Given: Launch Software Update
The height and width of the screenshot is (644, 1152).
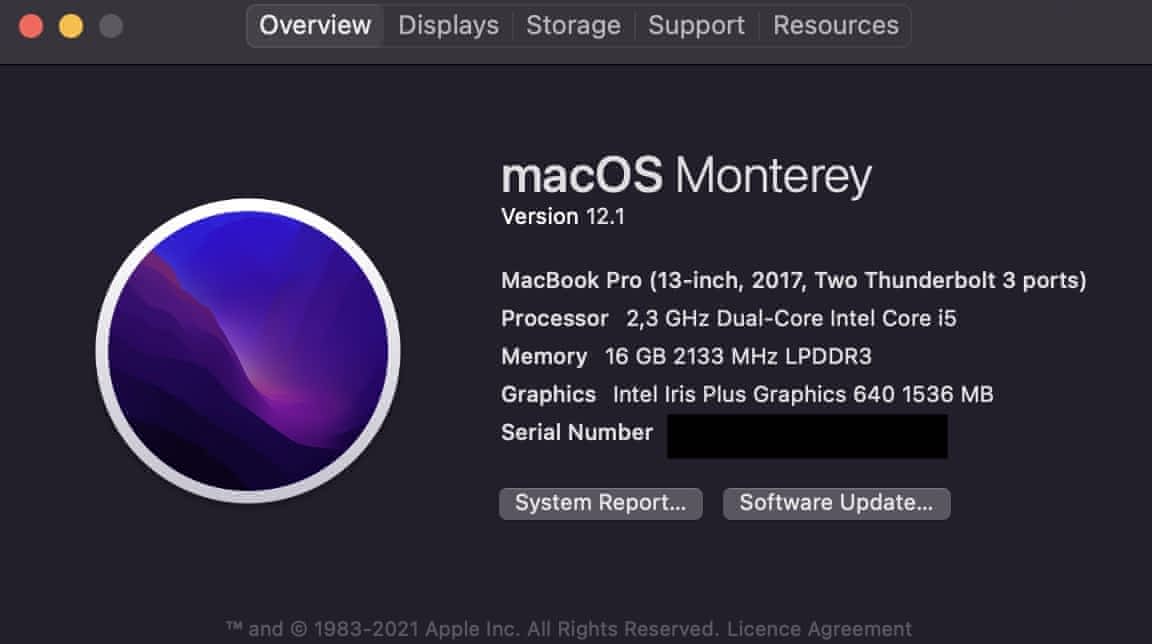Looking at the screenshot, I should point(836,503).
